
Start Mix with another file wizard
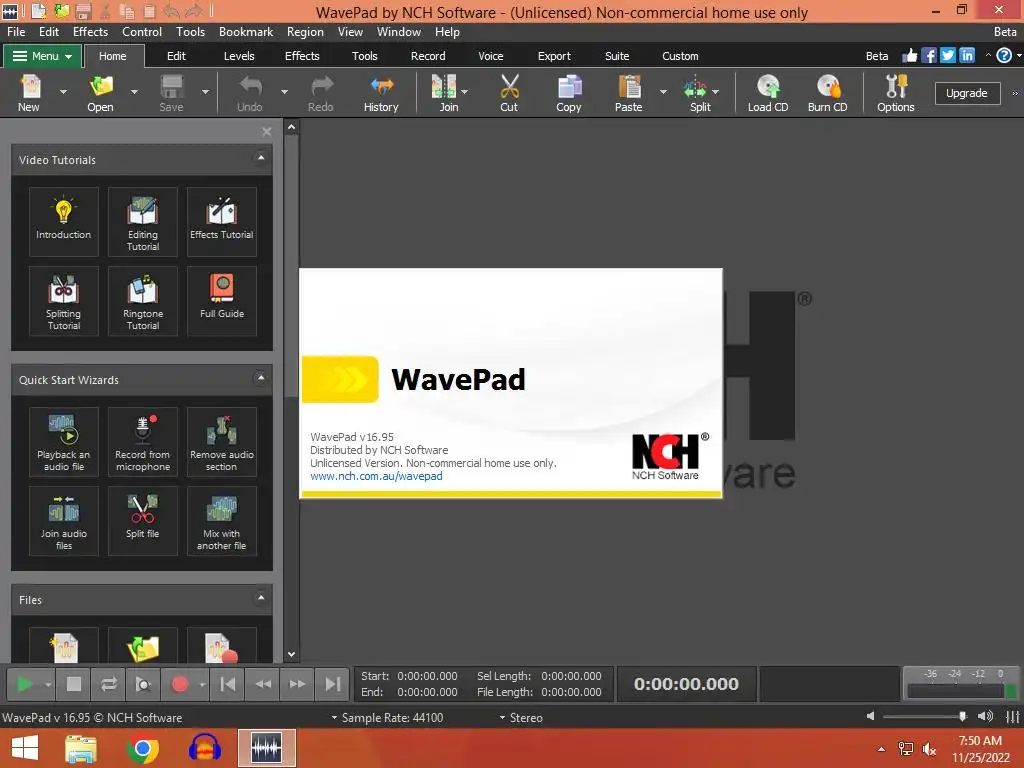click(x=221, y=520)
